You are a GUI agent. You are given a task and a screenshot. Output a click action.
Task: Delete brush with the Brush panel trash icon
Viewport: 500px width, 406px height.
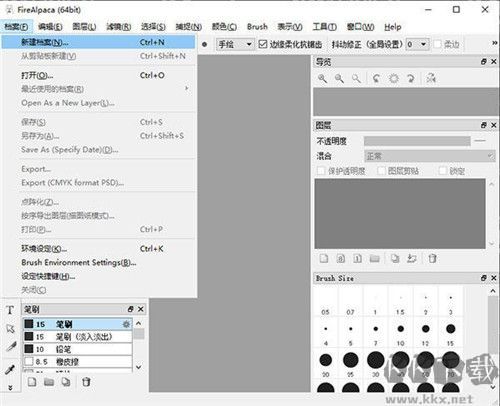[86, 382]
